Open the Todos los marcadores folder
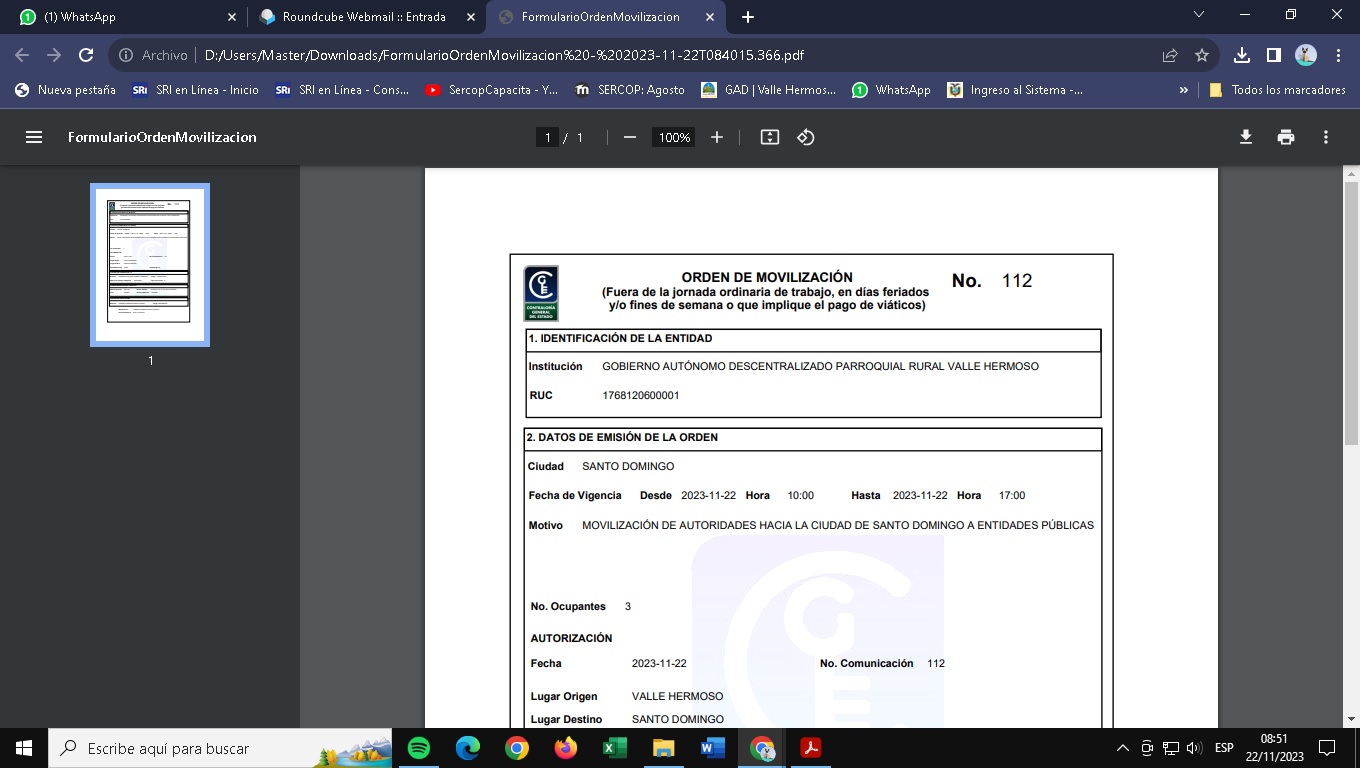 point(1277,90)
